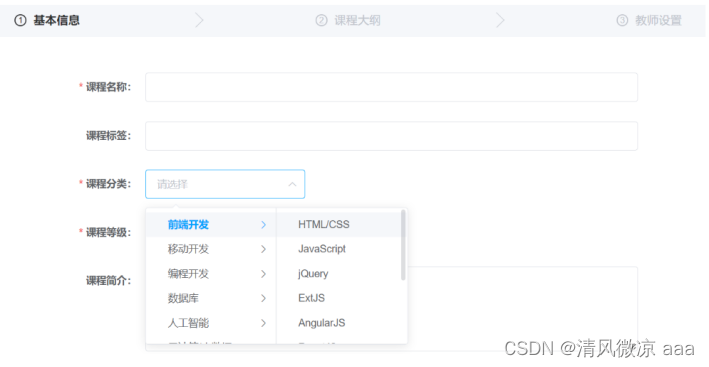Select 数据库 category

[211, 298]
